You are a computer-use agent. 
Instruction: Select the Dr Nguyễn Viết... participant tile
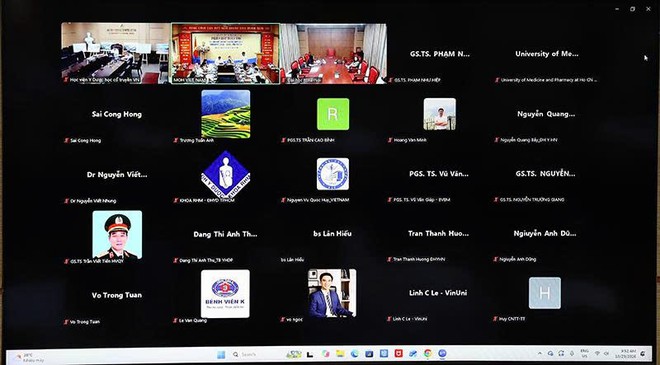(116, 174)
